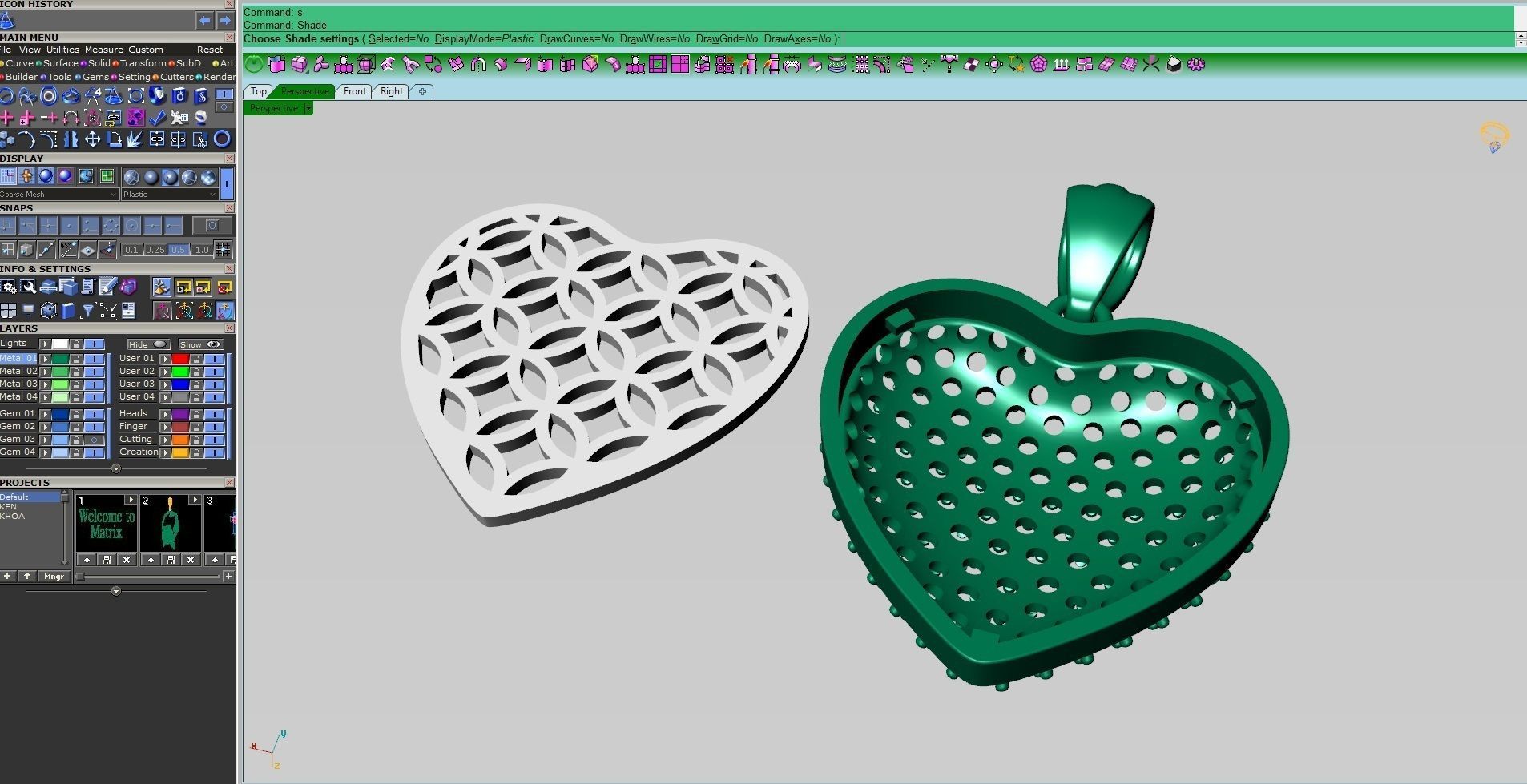
Task: Expand the arrow next to User 02 layer
Action: (165, 372)
